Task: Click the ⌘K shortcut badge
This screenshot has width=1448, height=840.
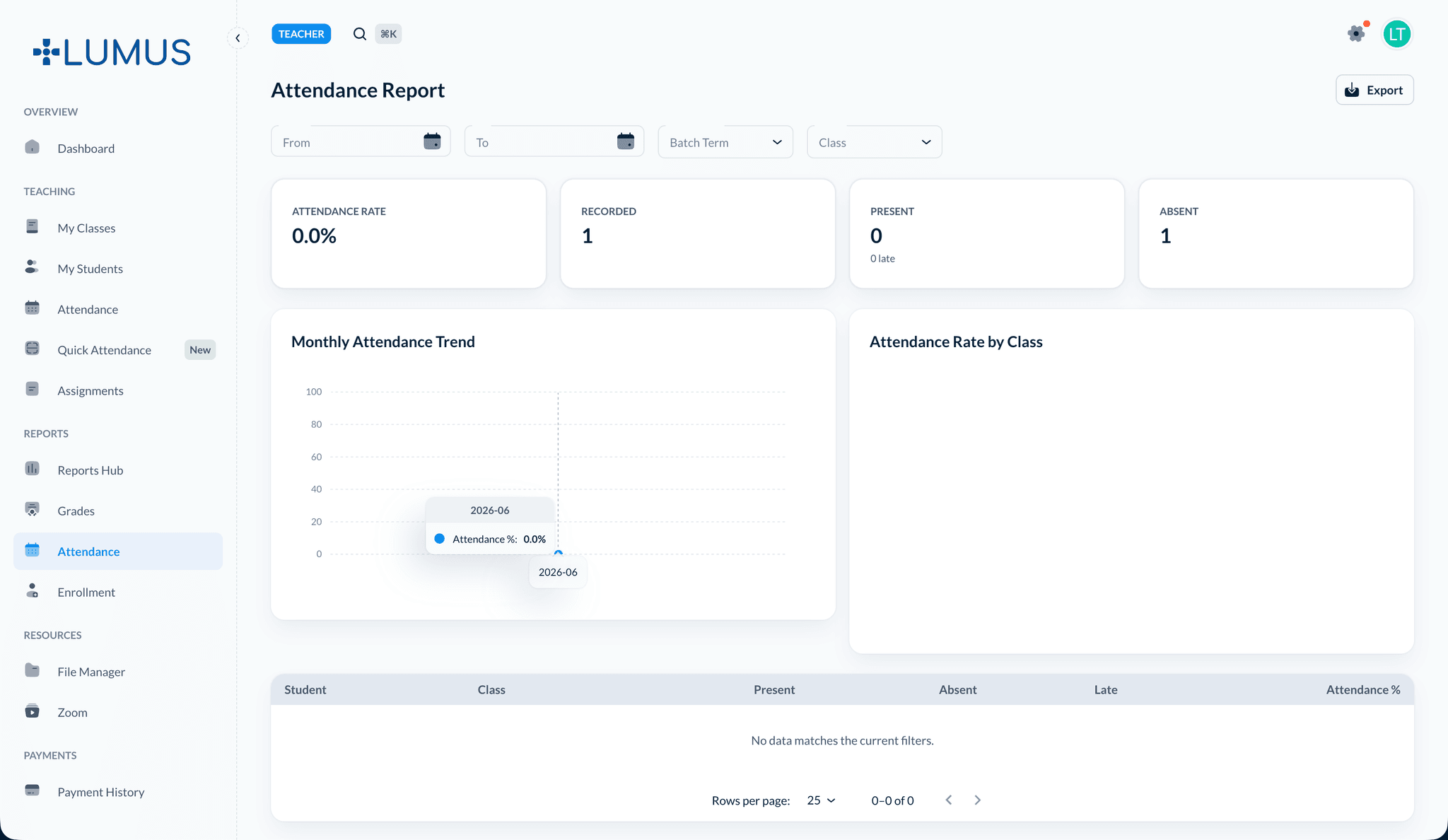Action: pyautogui.click(x=388, y=34)
